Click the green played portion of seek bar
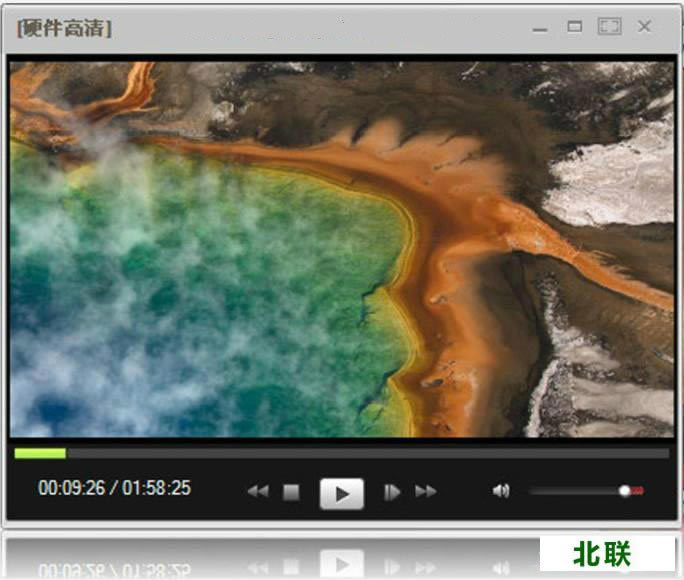This screenshot has height=580, width=684. pos(40,453)
